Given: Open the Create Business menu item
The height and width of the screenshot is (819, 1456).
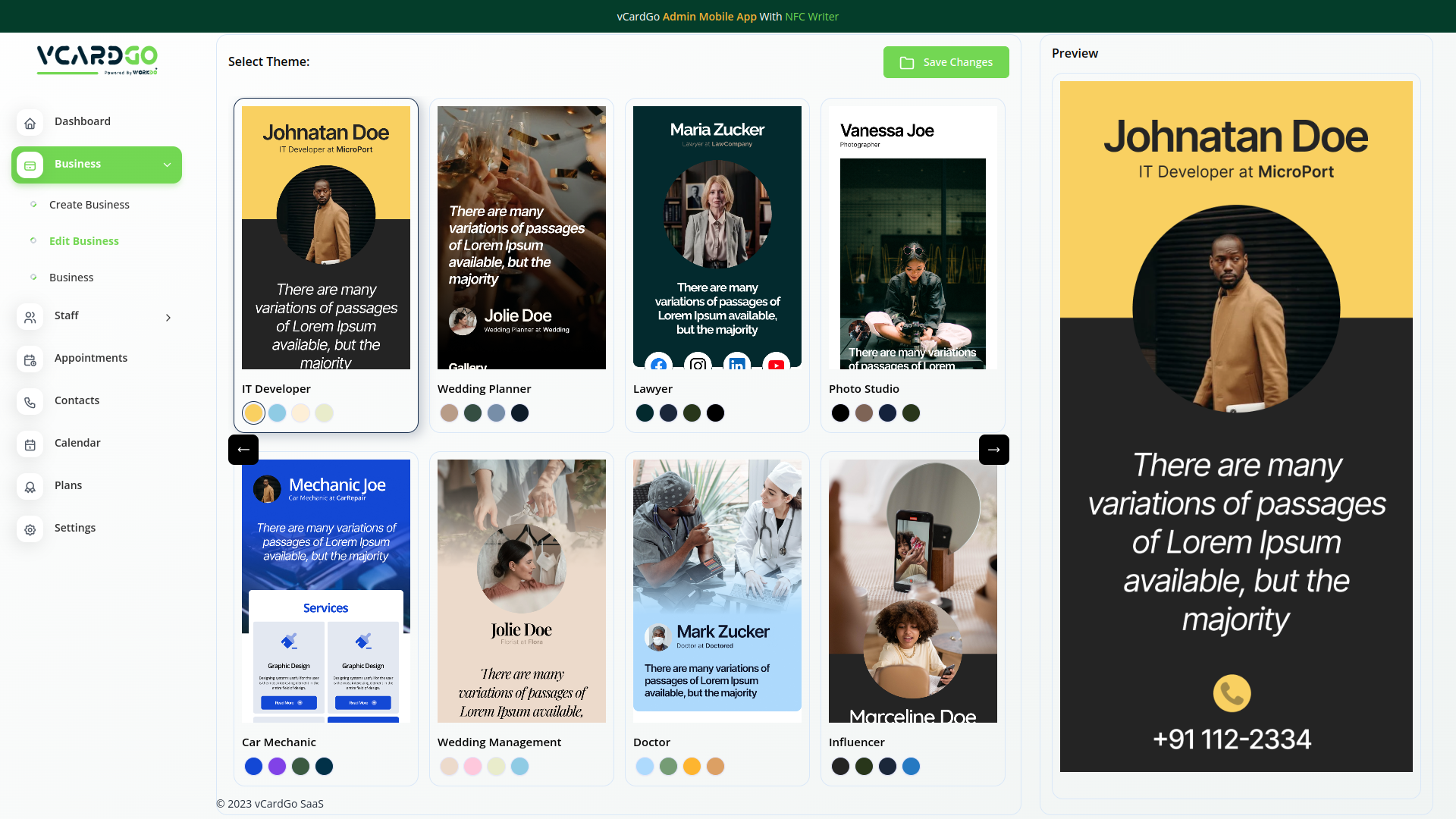Looking at the screenshot, I should [x=89, y=205].
